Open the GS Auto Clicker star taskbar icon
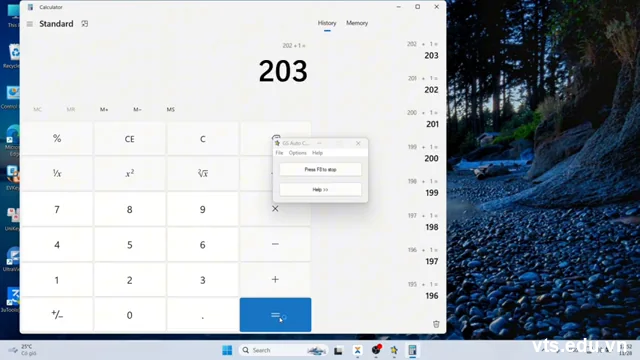 (394, 350)
